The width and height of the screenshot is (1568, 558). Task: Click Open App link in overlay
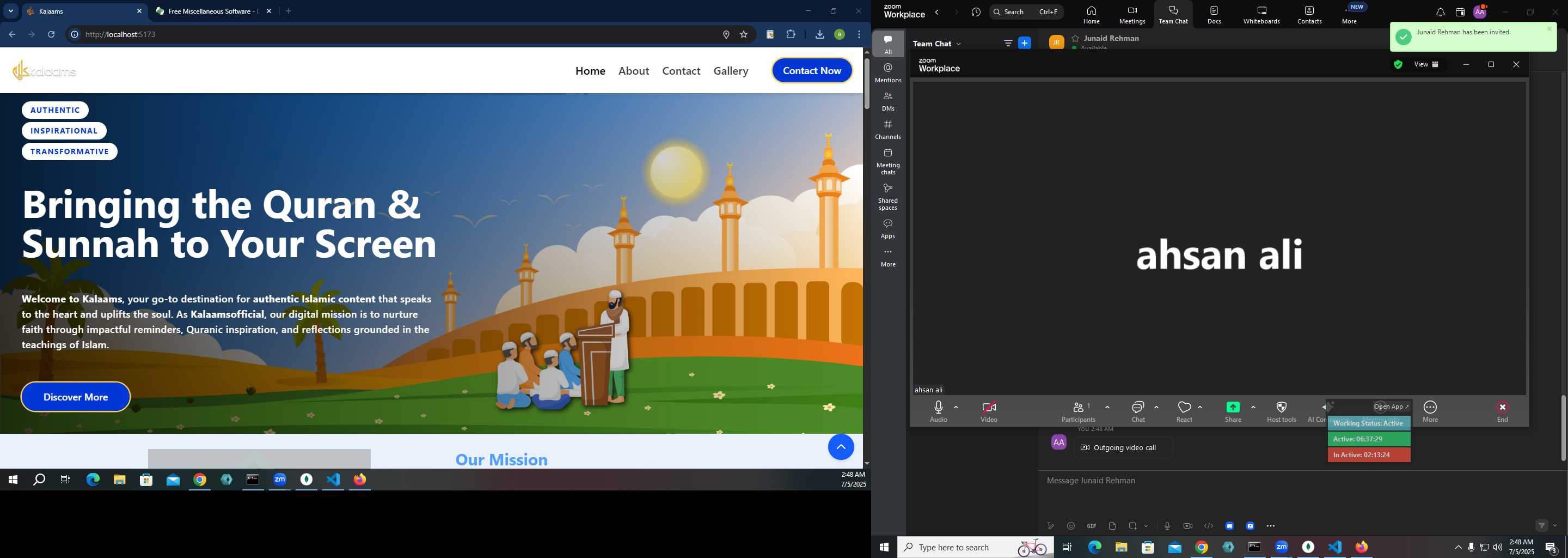(1392, 407)
